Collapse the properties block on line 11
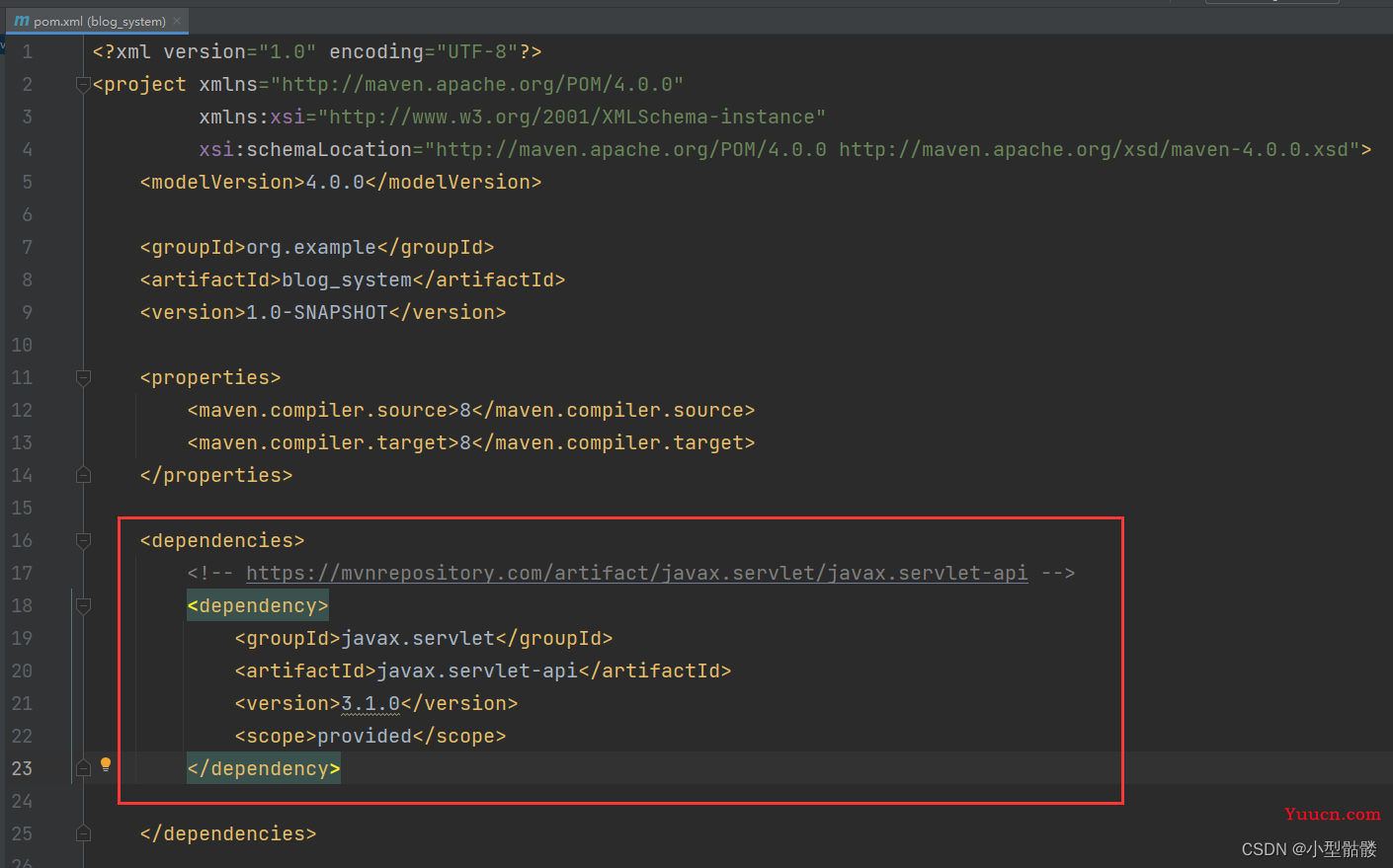This screenshot has width=1393, height=868. pos(83,377)
